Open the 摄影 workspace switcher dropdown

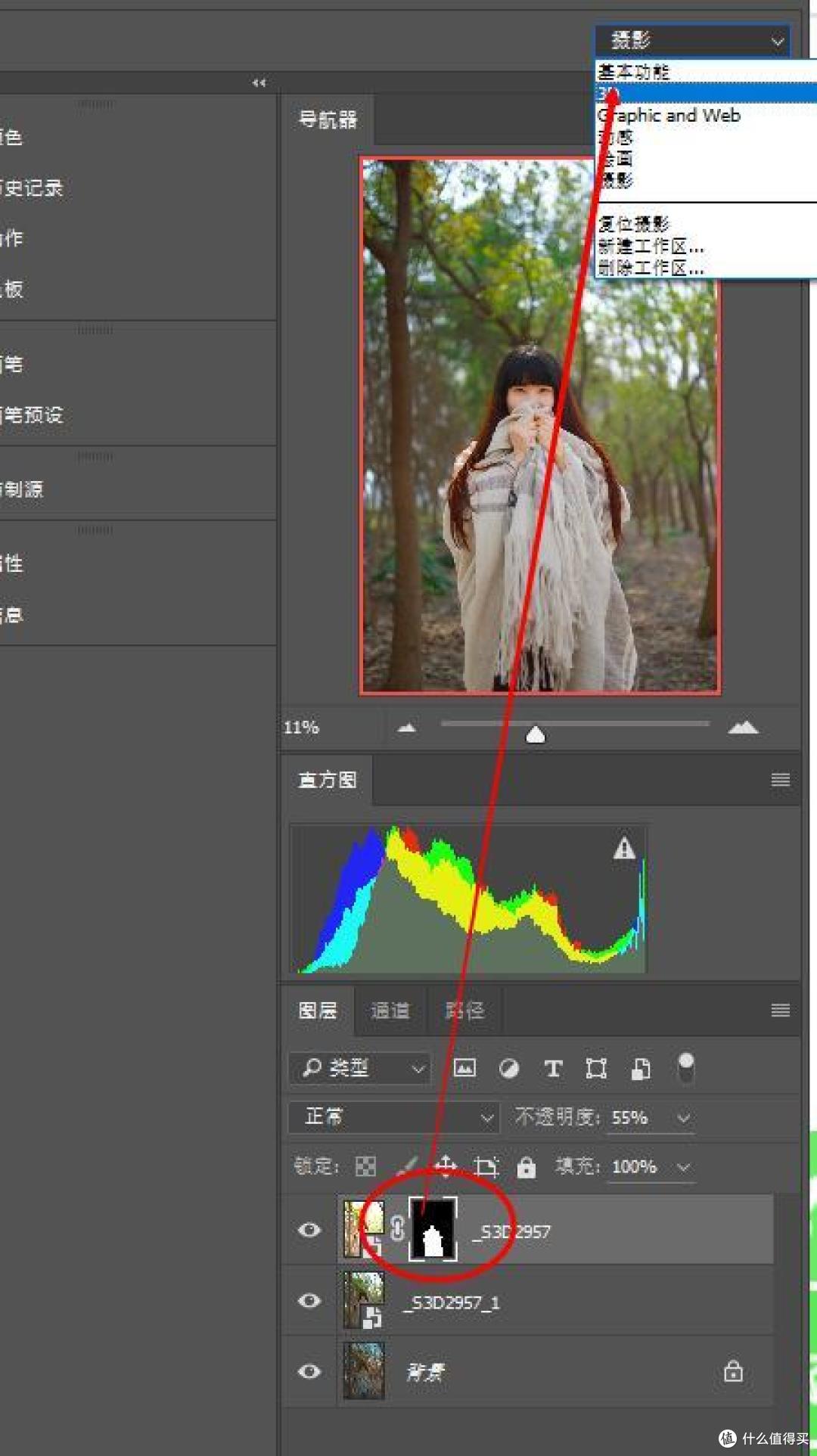click(692, 40)
